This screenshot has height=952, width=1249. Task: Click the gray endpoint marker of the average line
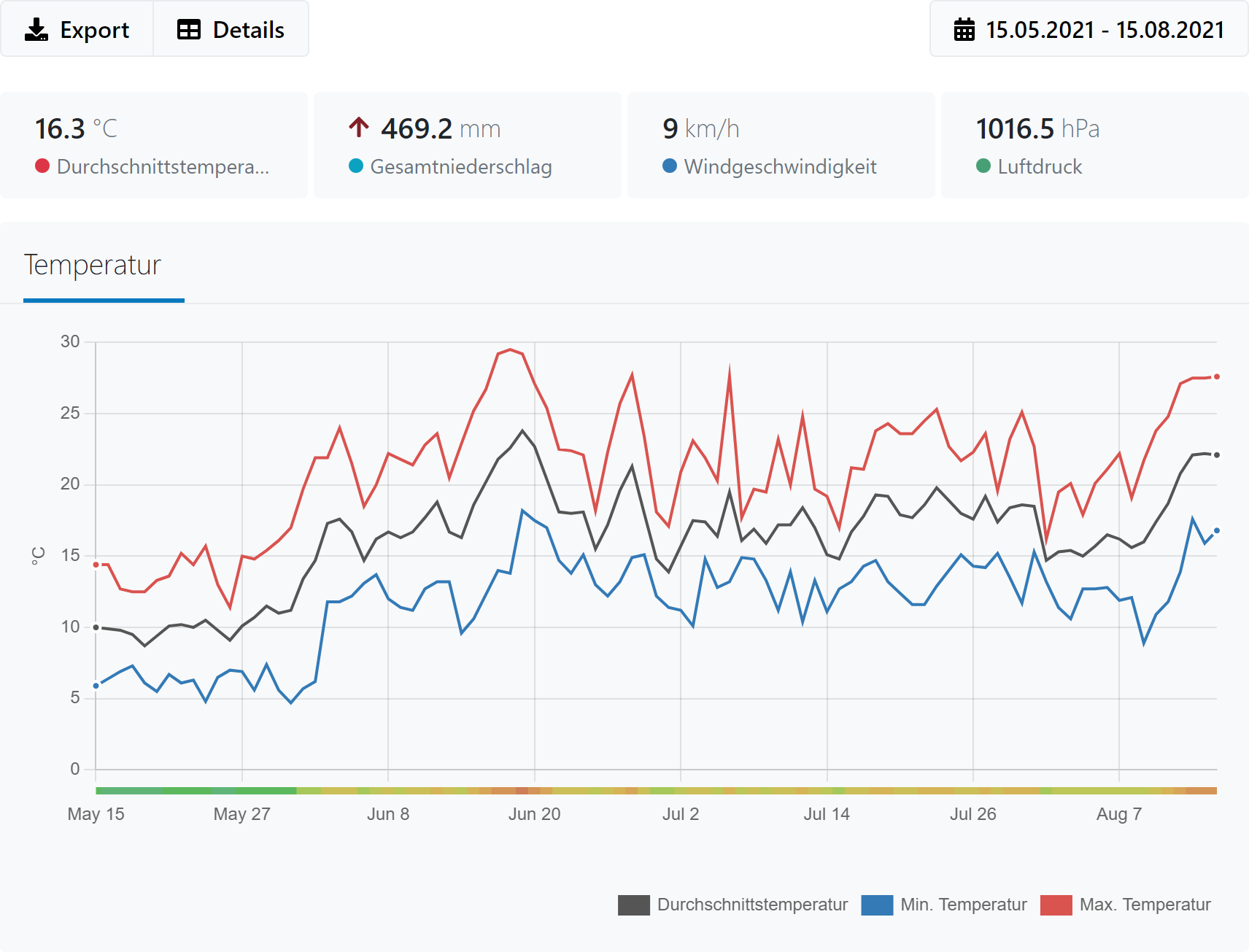[x=1217, y=455]
